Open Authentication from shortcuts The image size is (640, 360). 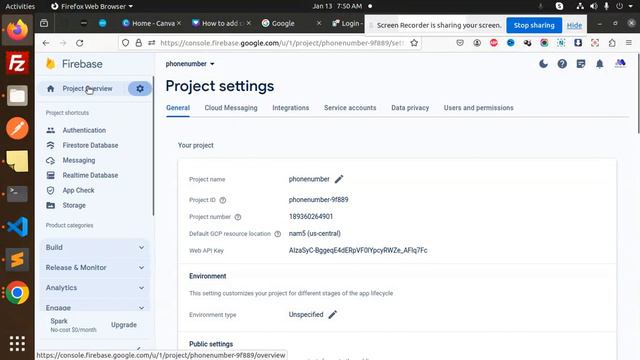[x=84, y=130]
